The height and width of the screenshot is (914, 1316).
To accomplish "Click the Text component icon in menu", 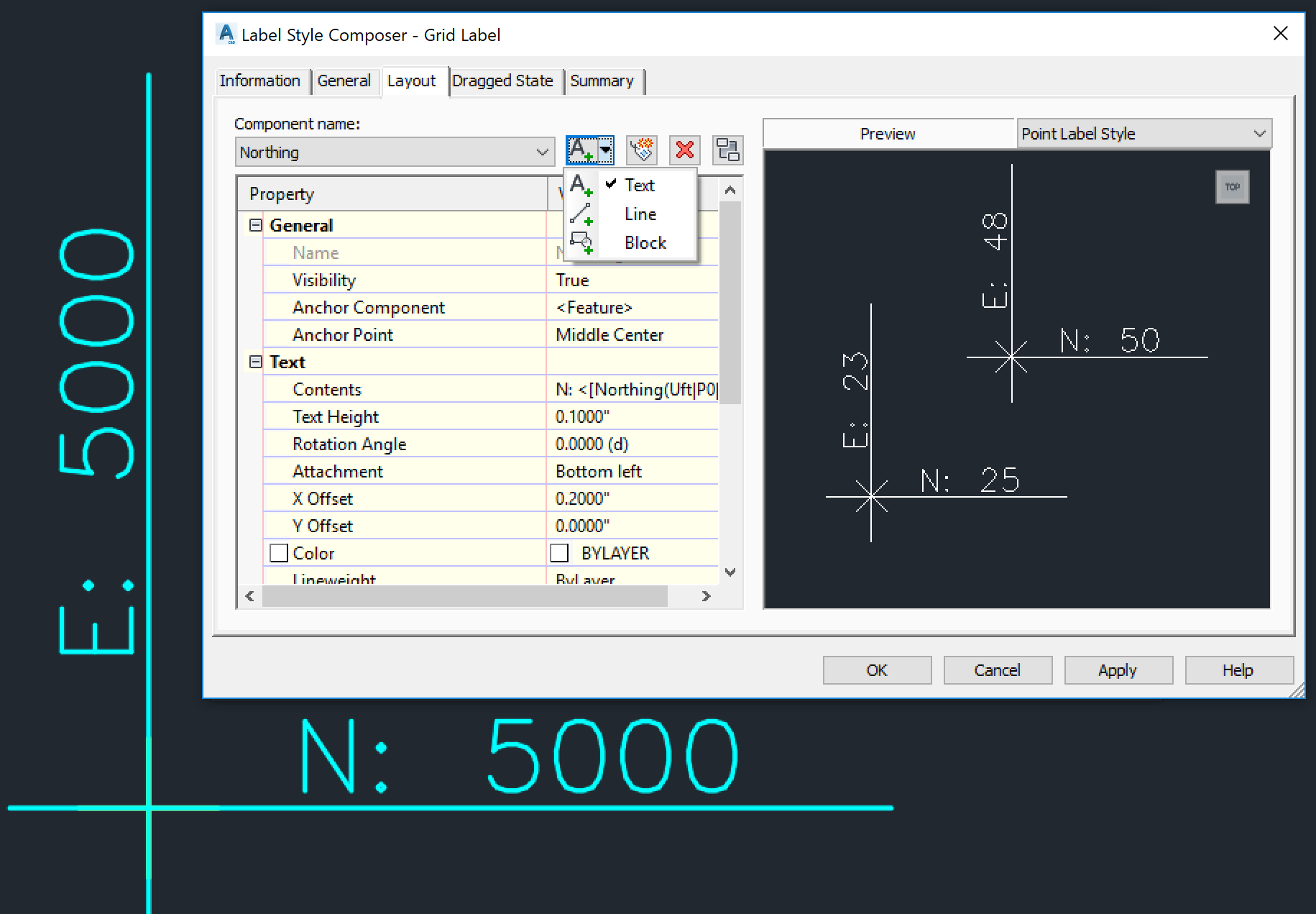I will [581, 186].
